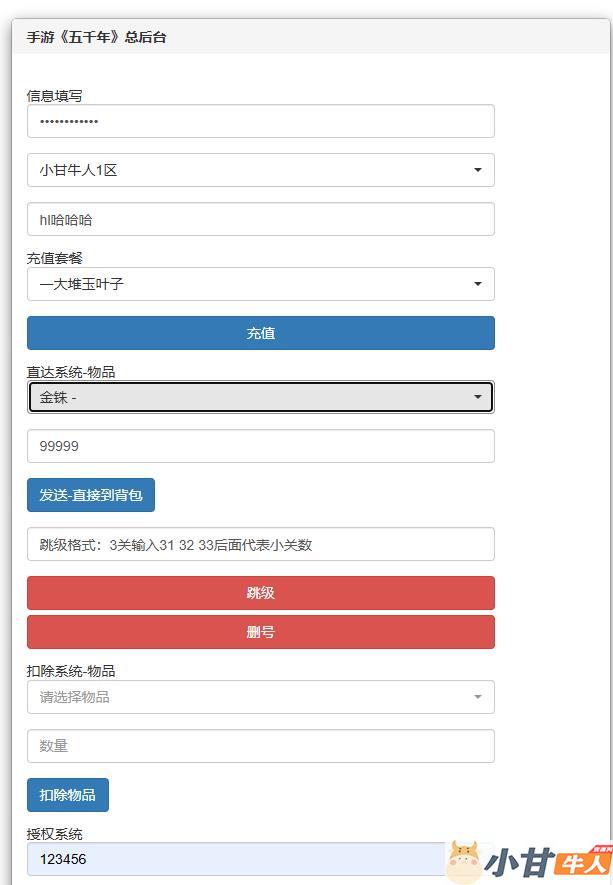Click the 扣除系统-物品 label
Screen dimensions: 613x885
[71, 671]
